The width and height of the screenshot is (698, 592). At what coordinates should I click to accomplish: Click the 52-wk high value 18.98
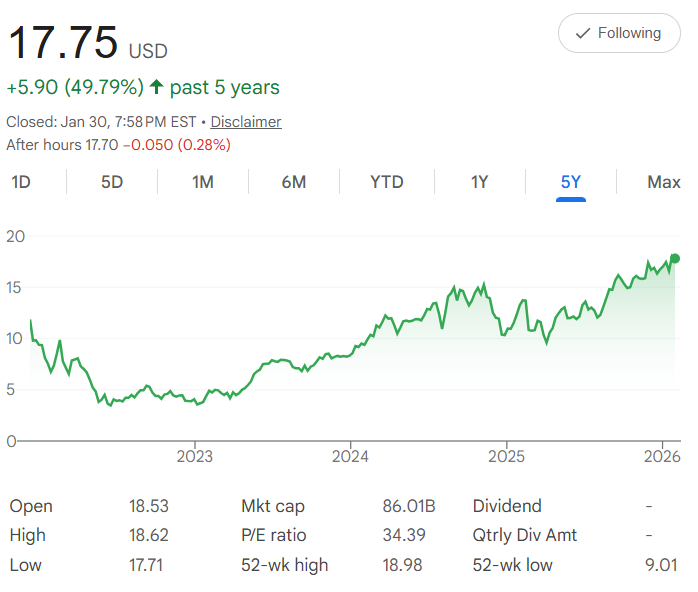pyautogui.click(x=402, y=565)
